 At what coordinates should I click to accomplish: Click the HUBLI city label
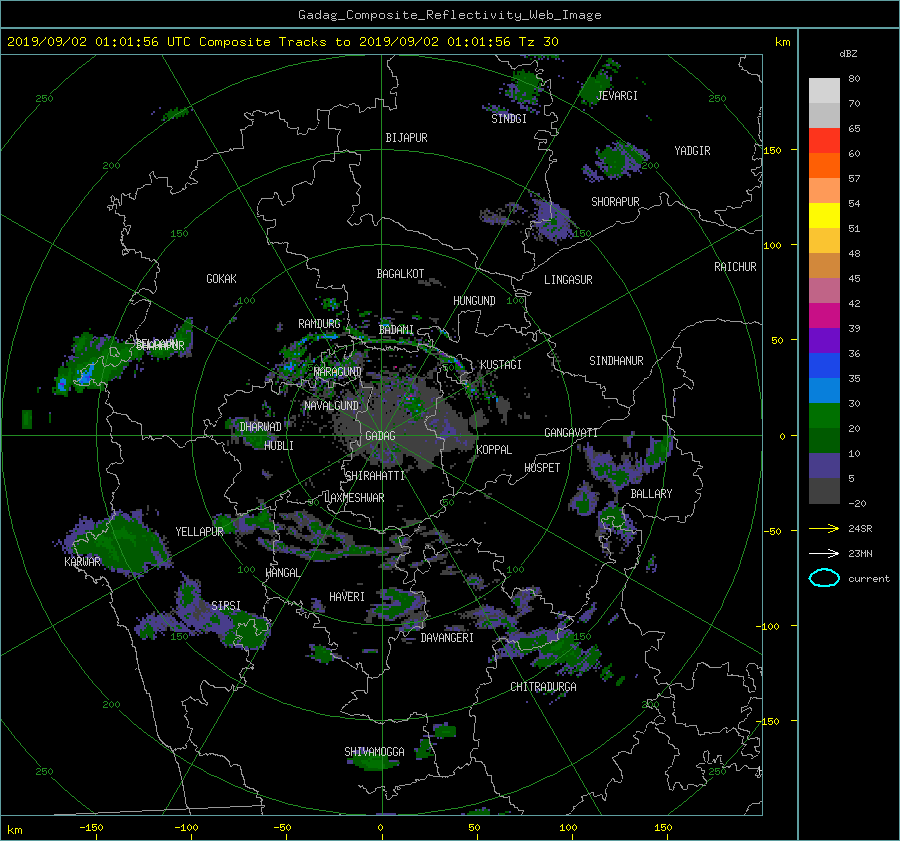tap(279, 446)
